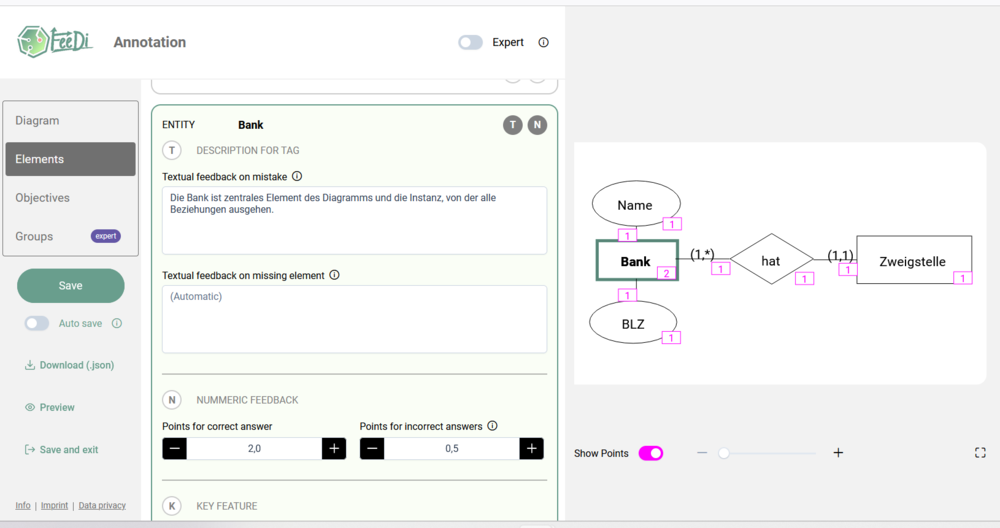The width and height of the screenshot is (1000, 528).
Task: Click the diagram zoom slider
Action: (768, 453)
